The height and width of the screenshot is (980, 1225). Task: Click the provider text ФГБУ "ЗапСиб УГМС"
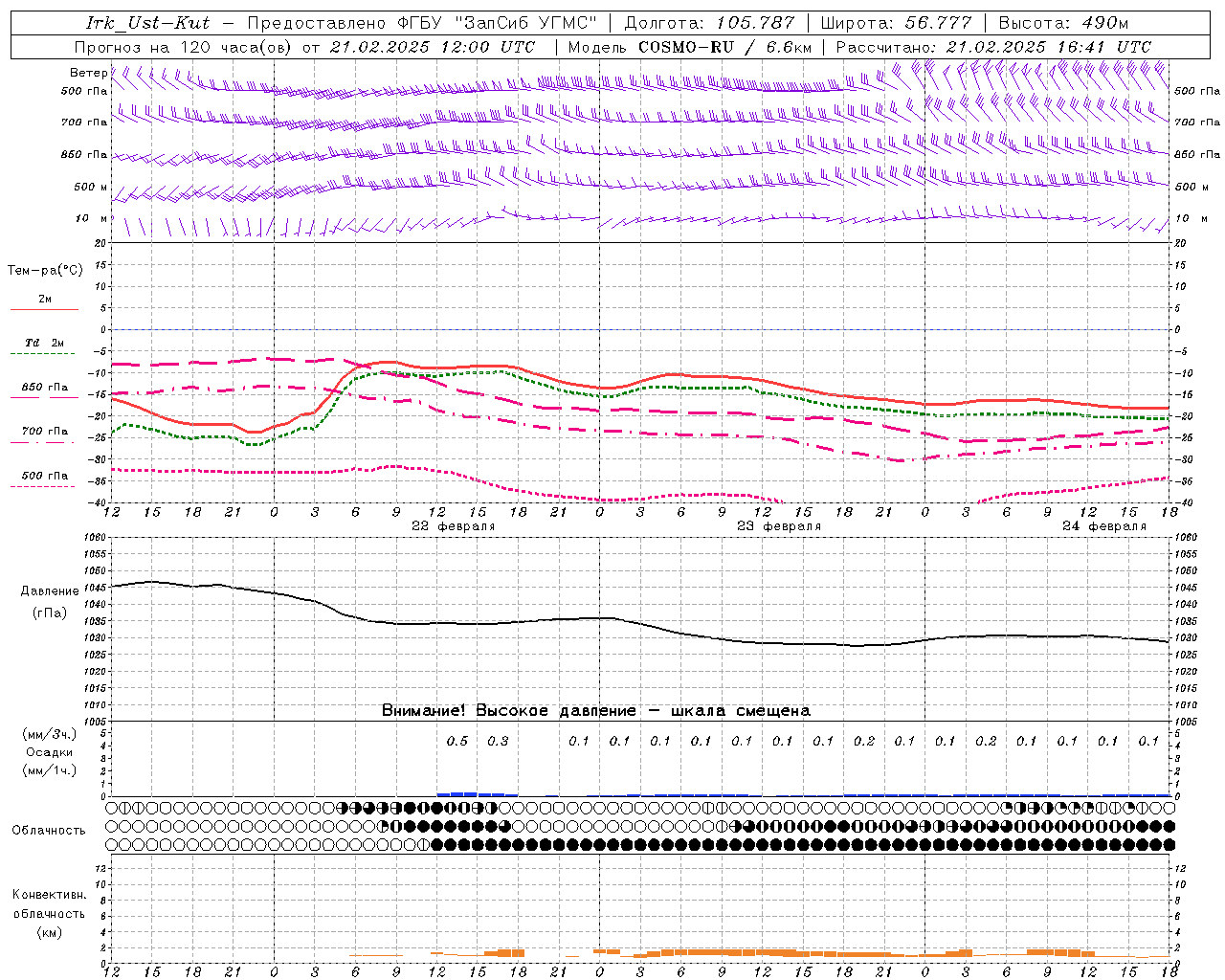click(496, 23)
